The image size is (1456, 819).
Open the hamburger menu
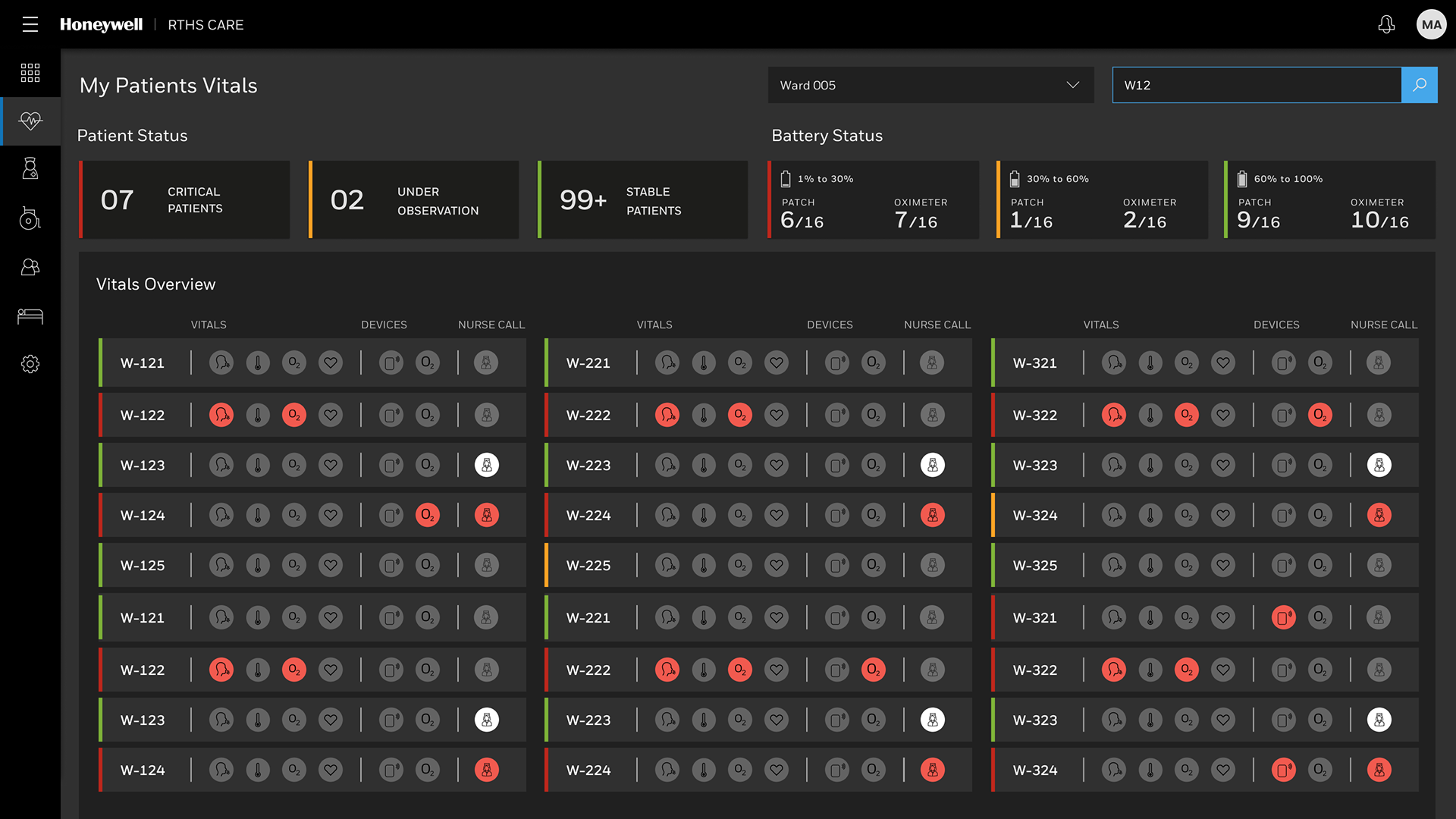click(30, 24)
